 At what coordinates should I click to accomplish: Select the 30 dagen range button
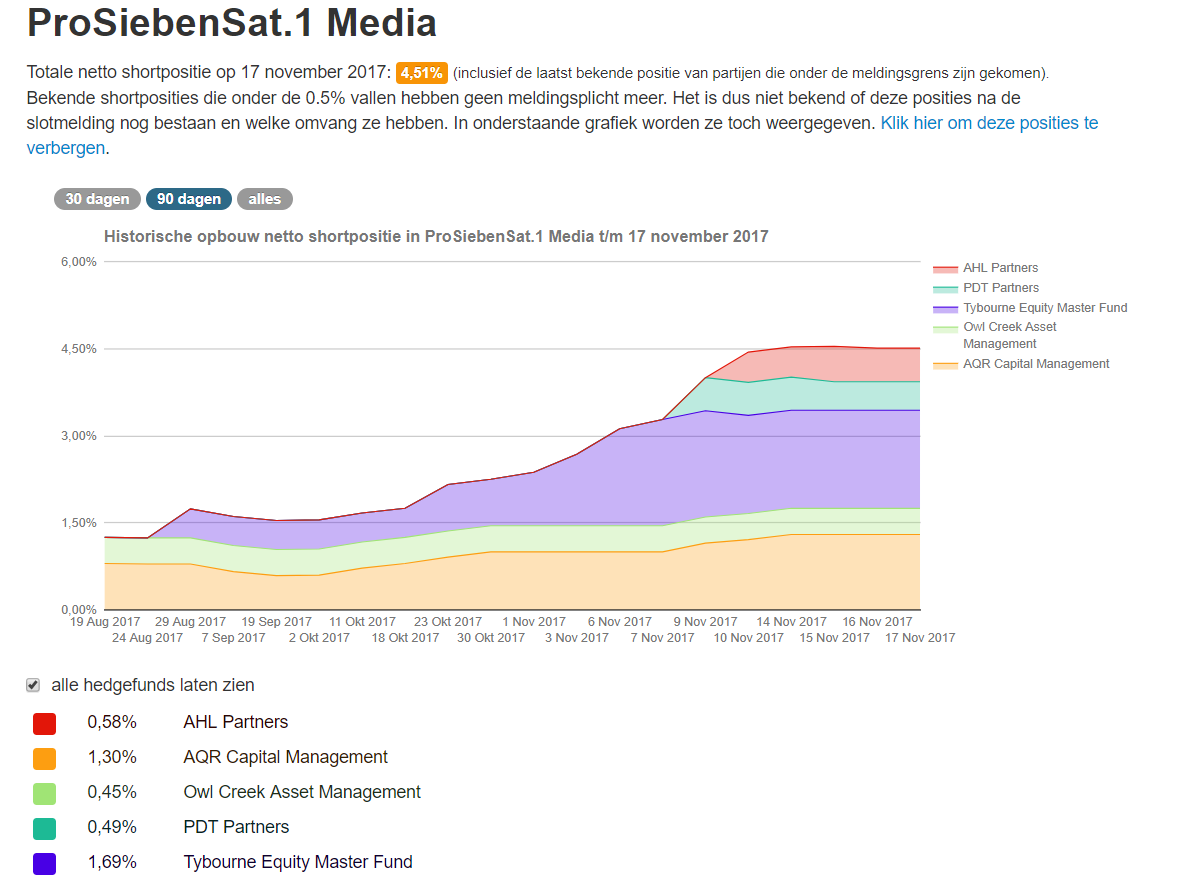(97, 199)
